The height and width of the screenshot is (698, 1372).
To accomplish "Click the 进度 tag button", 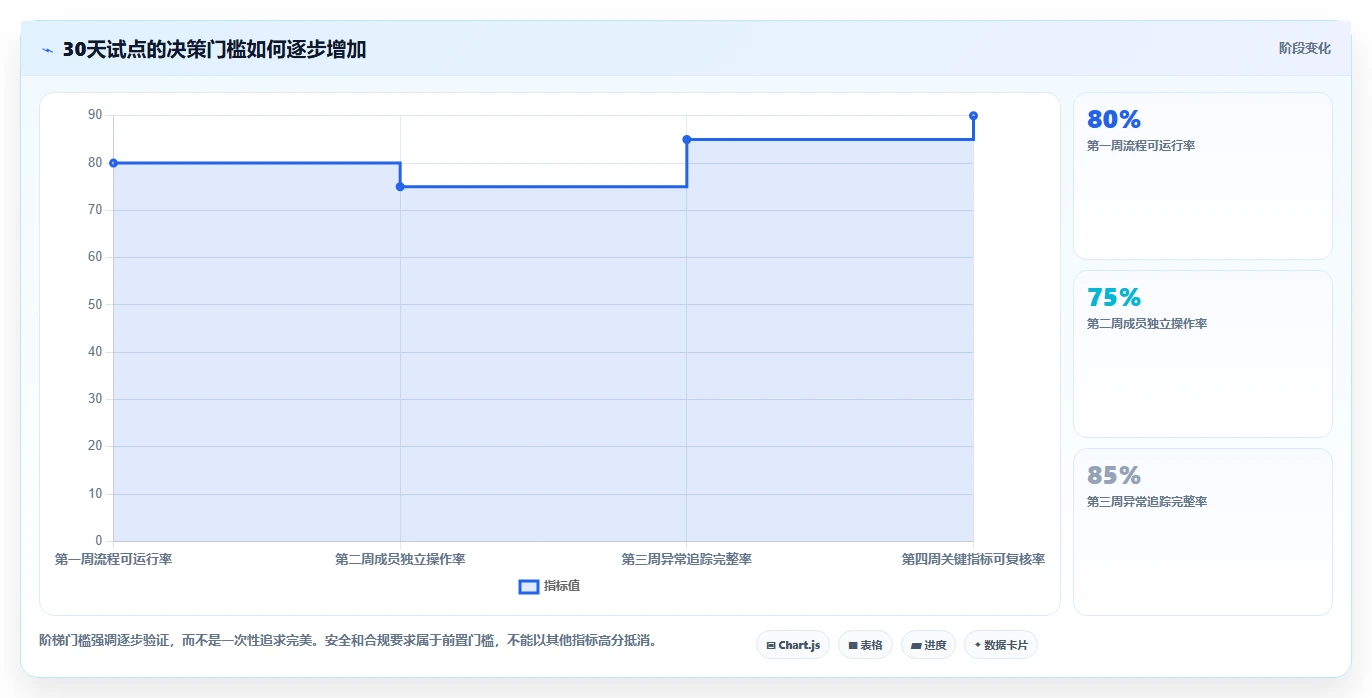I will [928, 645].
